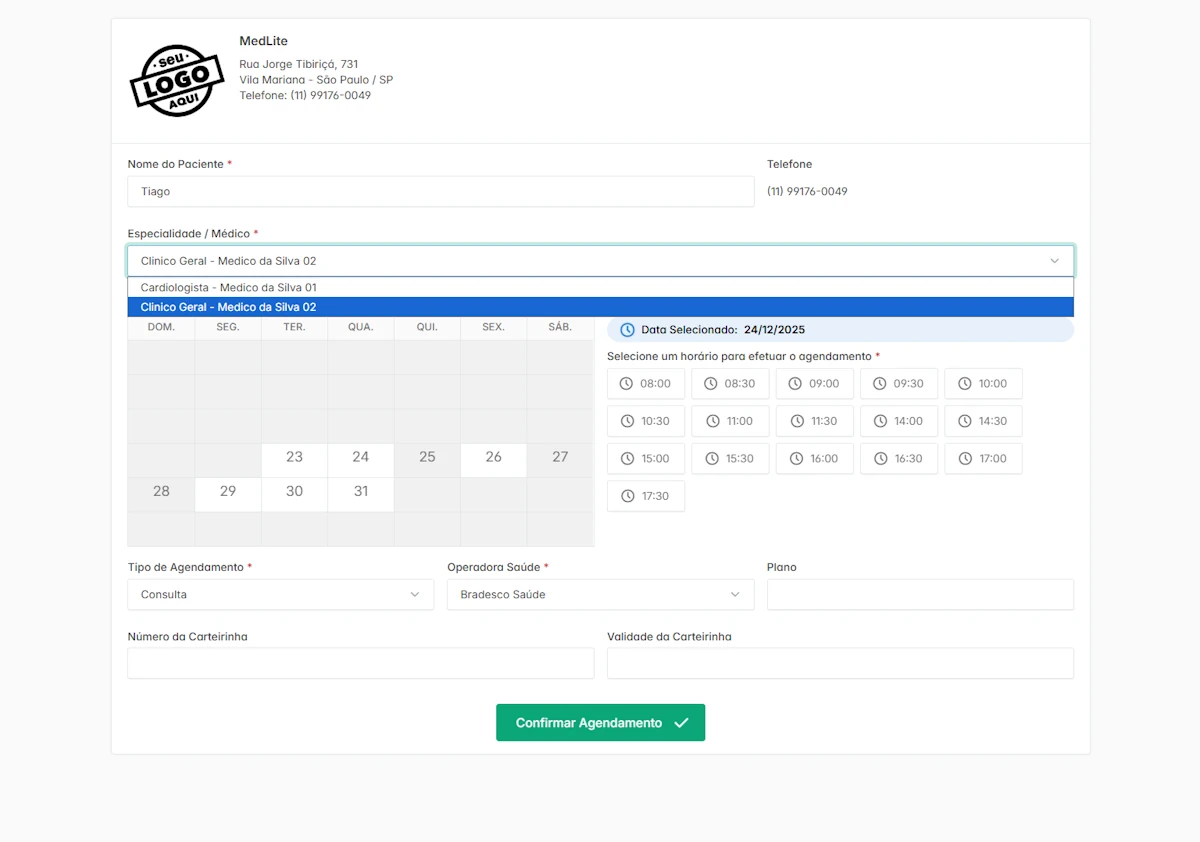Click the checkmark icon on Confirmar Agendamento
Viewport: 1200px width, 842px height.
681,723
